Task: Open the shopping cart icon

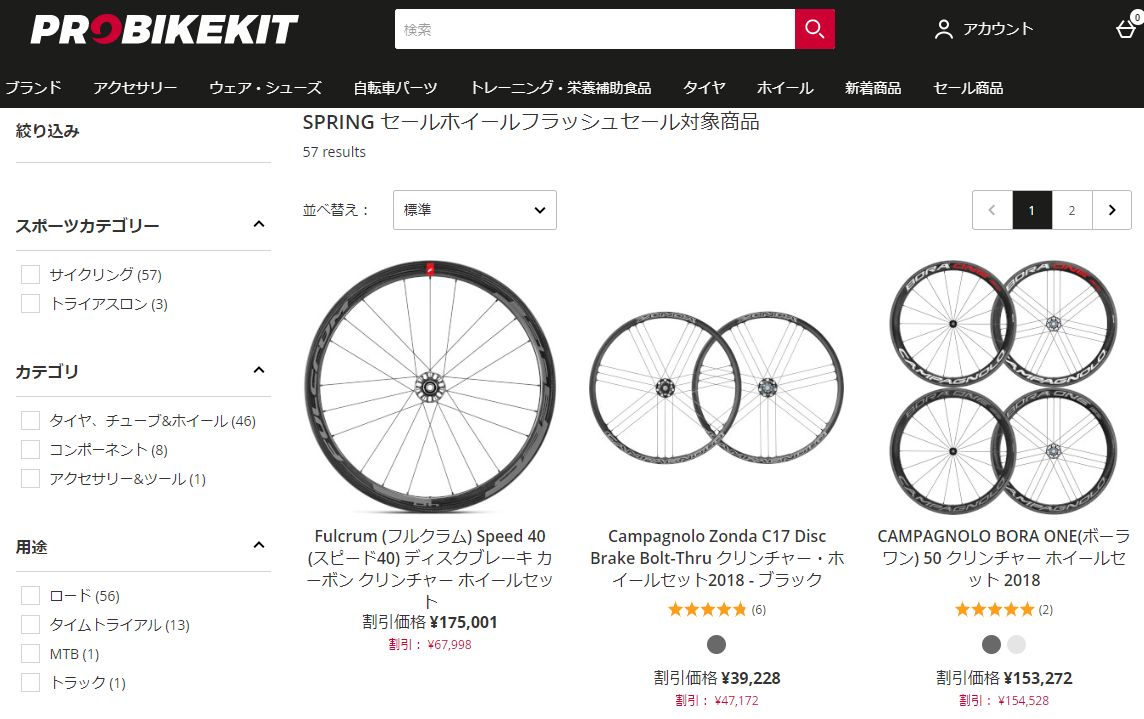Action: tap(1128, 29)
